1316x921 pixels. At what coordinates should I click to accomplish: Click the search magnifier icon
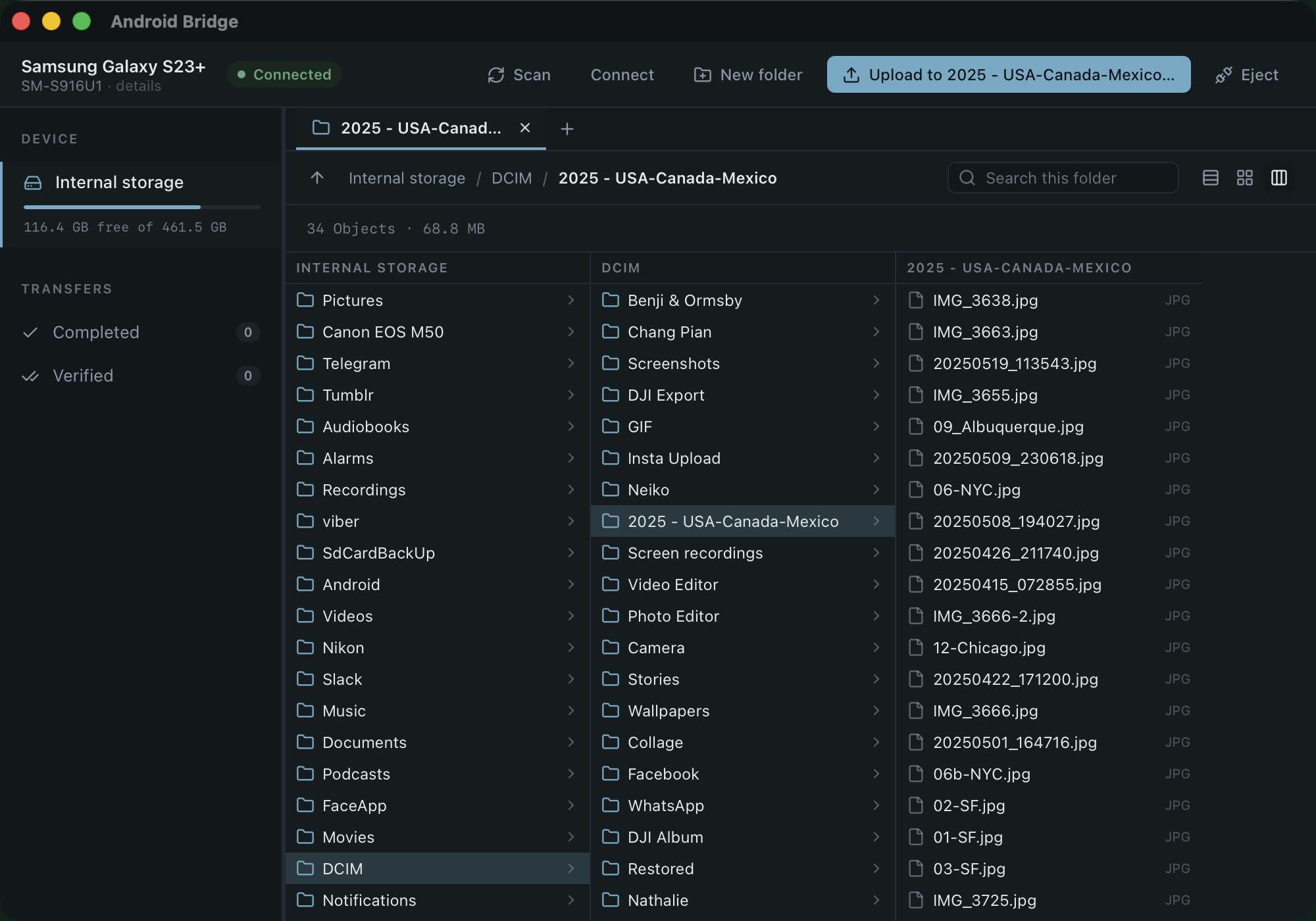[967, 178]
